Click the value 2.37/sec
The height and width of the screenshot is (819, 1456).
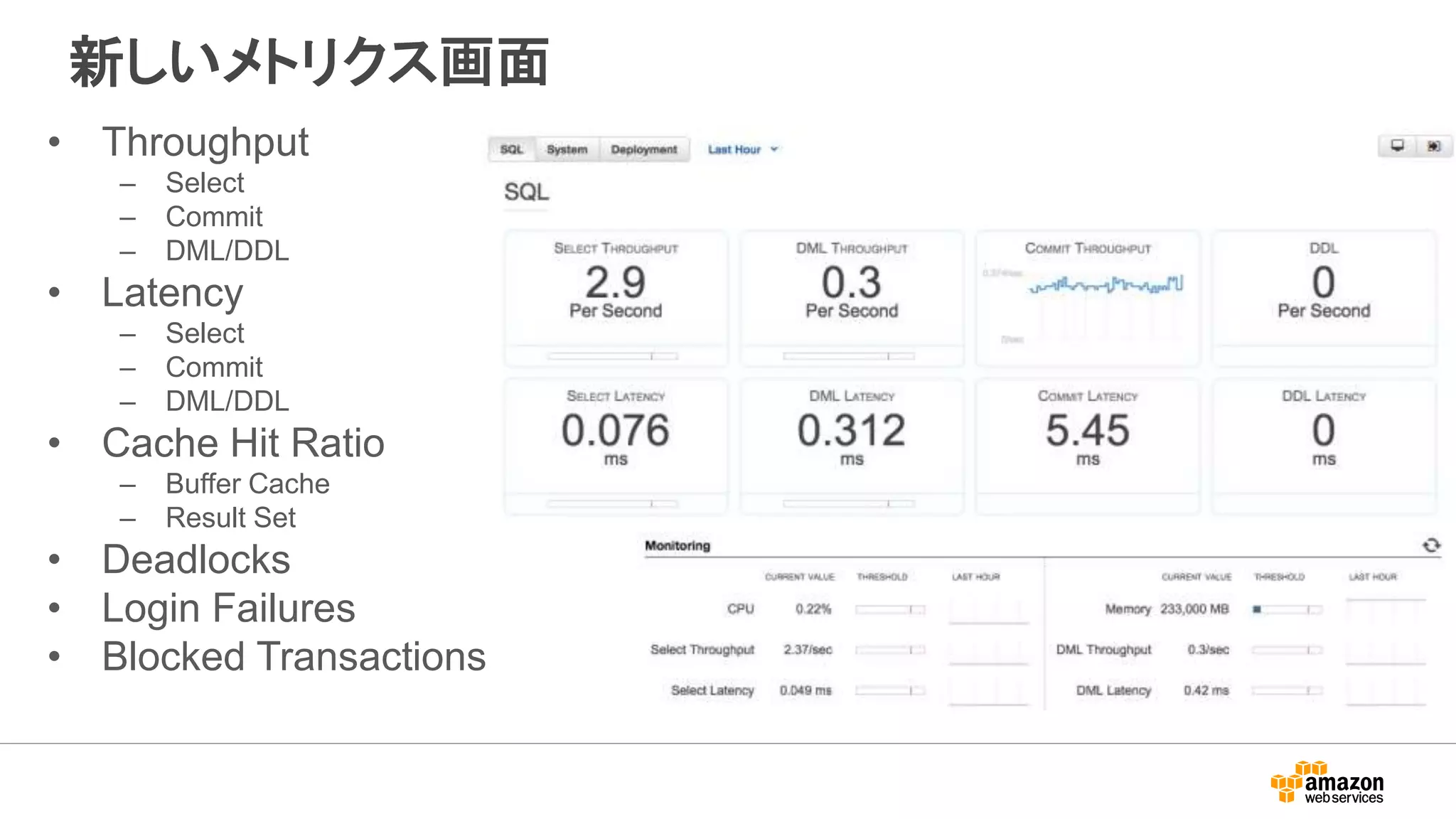click(x=808, y=650)
